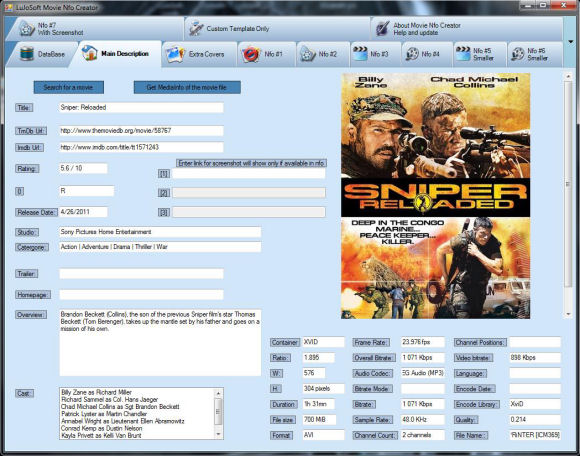Select cast entry Patrick Lyster as Martin Chandler
This screenshot has height=456, width=580.
(104, 414)
